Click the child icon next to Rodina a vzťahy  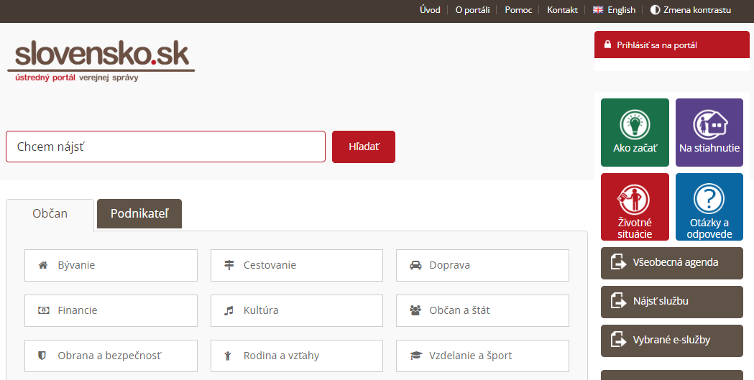228,355
